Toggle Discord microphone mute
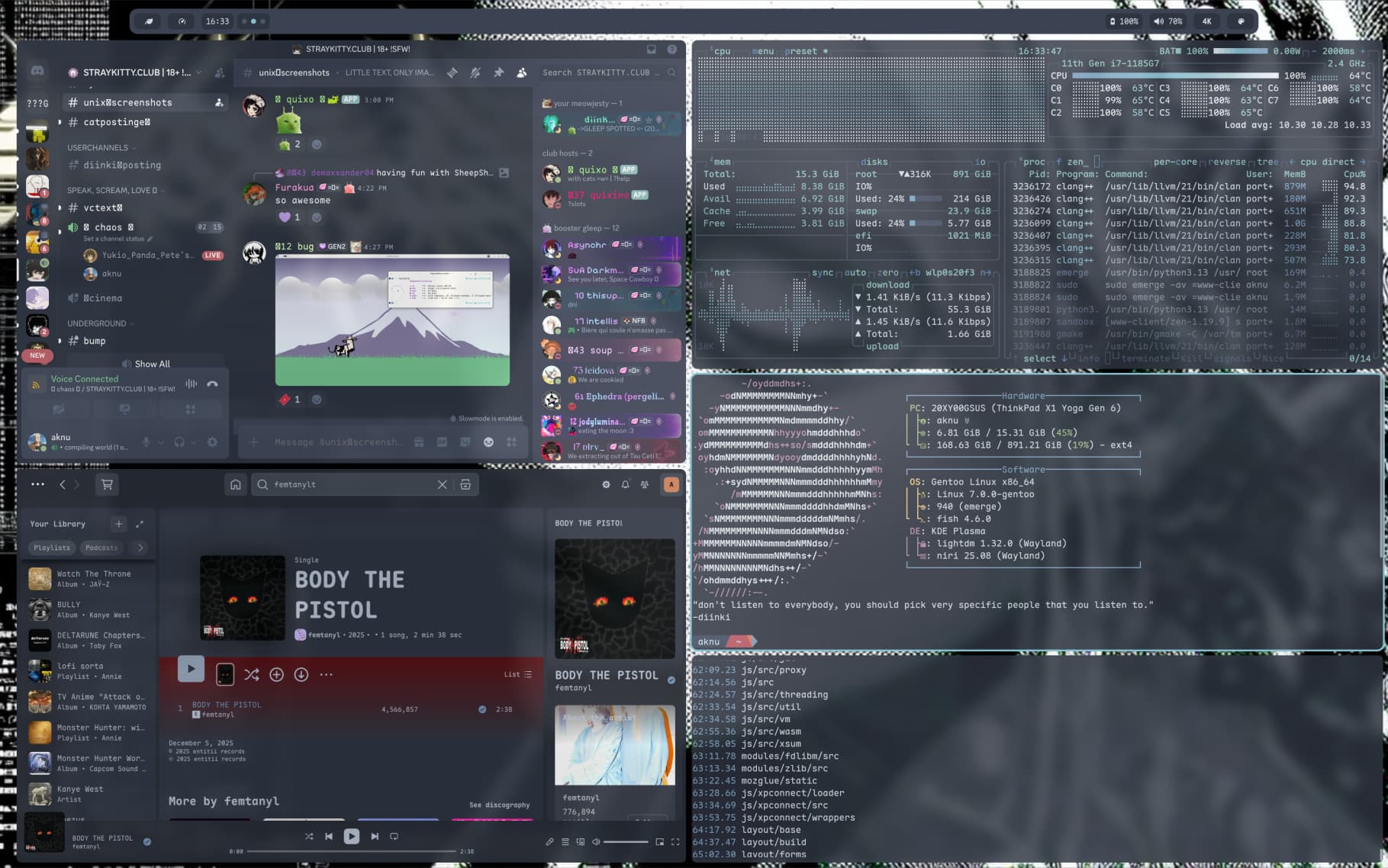This screenshot has height=868, width=1388. coord(146,442)
